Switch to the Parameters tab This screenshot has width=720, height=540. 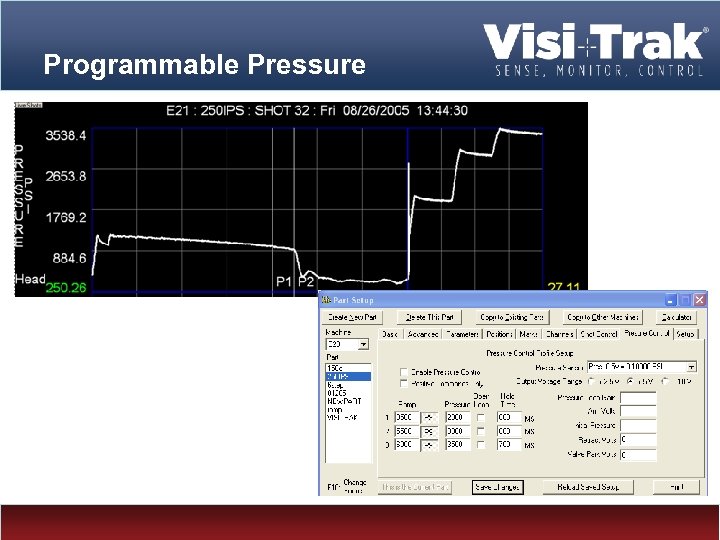(x=462, y=334)
